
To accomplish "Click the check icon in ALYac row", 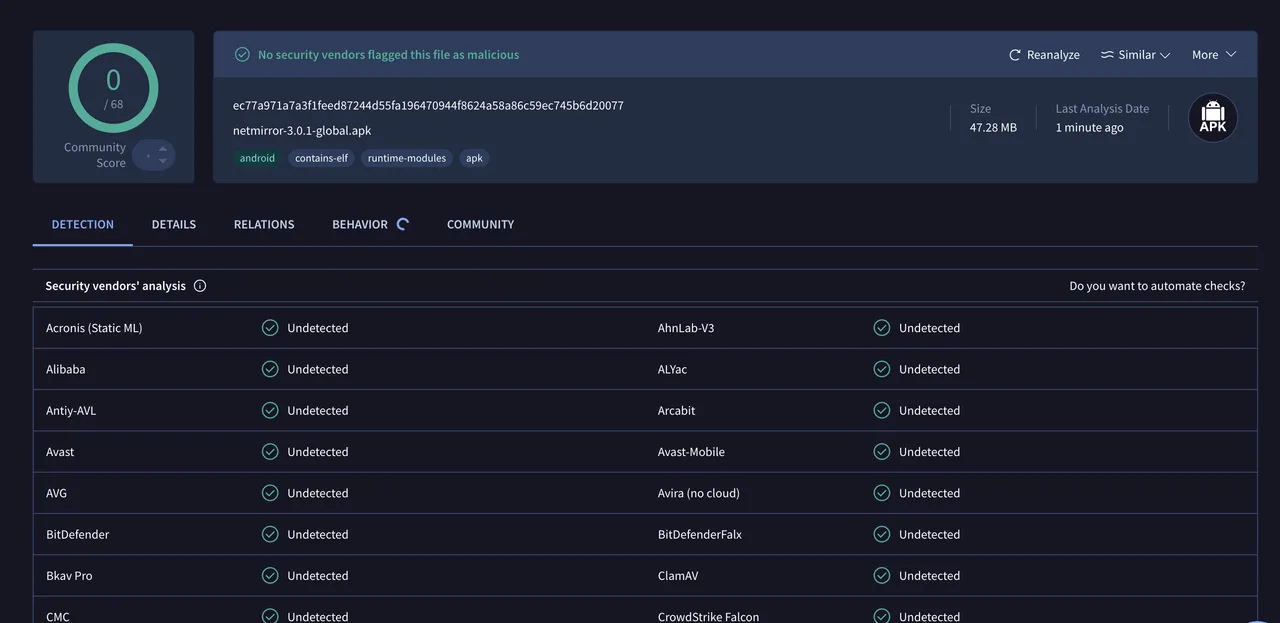I will 882,369.
